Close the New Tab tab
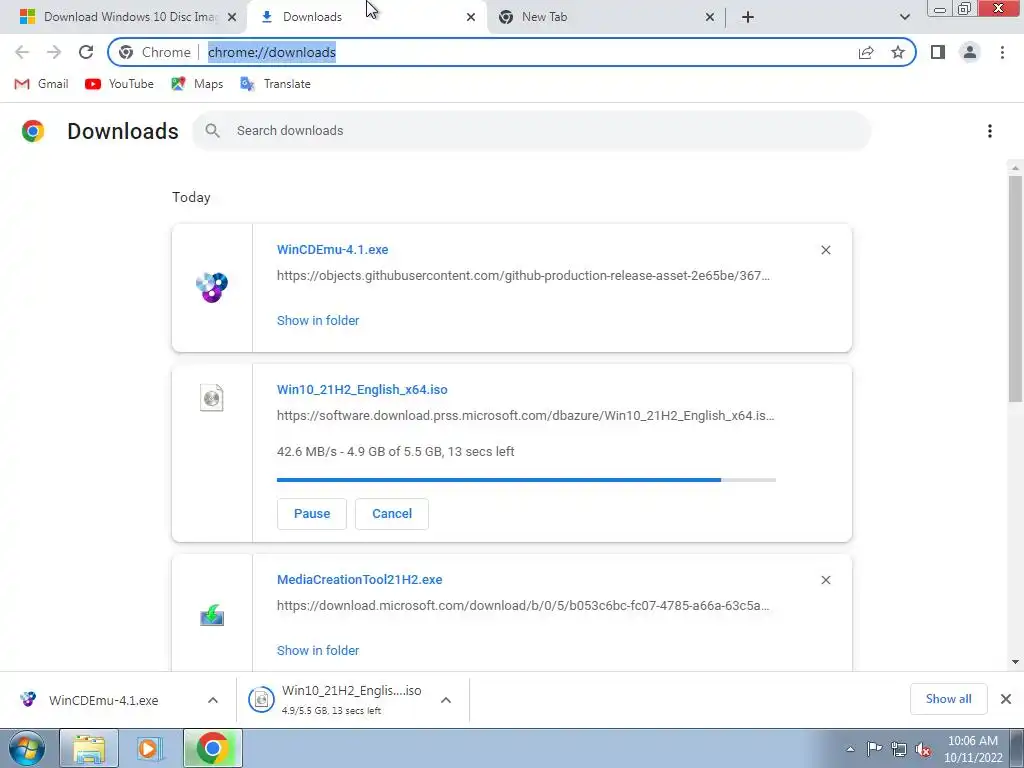Screen dimensions: 1024x768 click(x=710, y=17)
